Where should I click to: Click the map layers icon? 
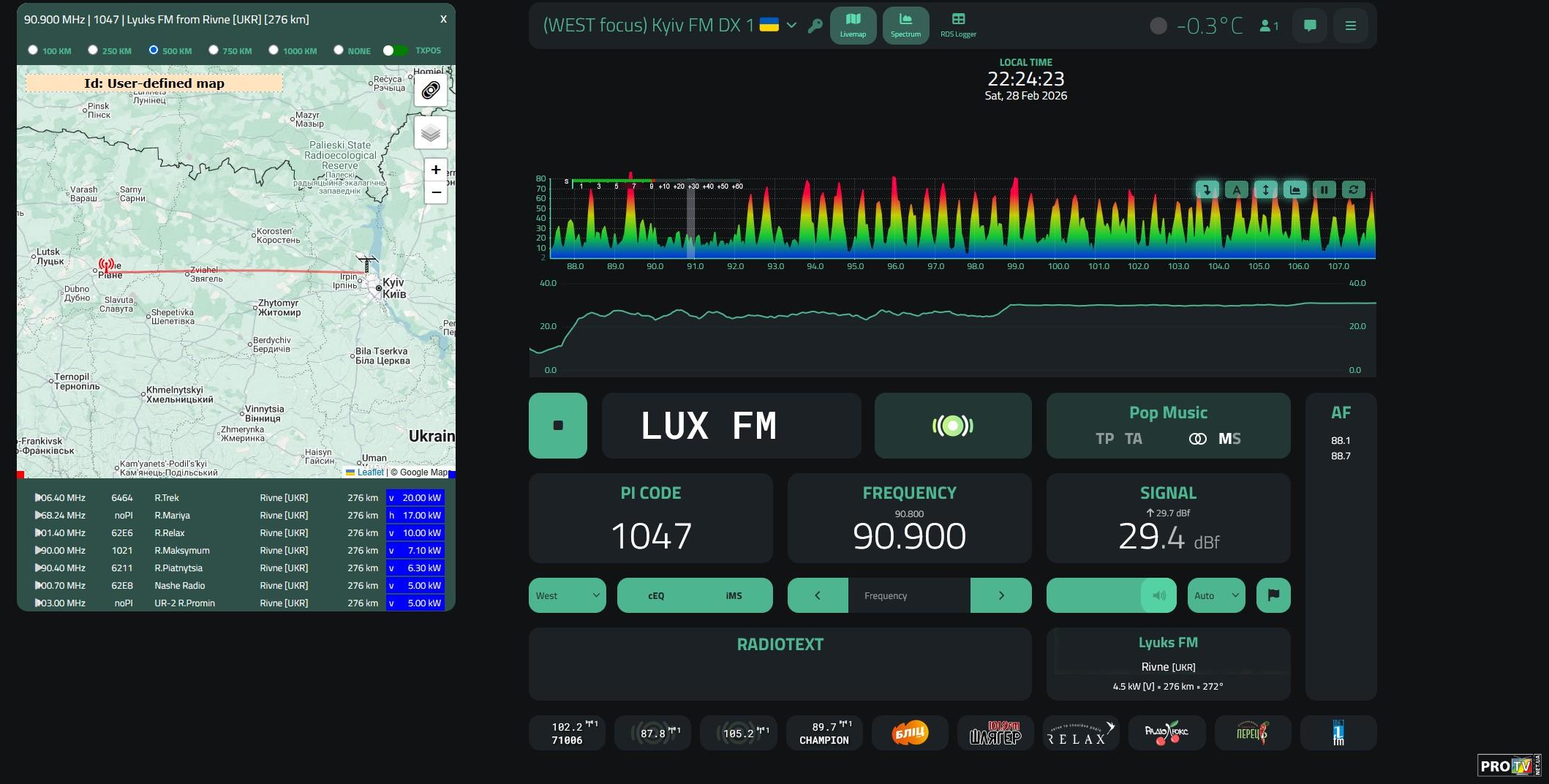pos(431,133)
